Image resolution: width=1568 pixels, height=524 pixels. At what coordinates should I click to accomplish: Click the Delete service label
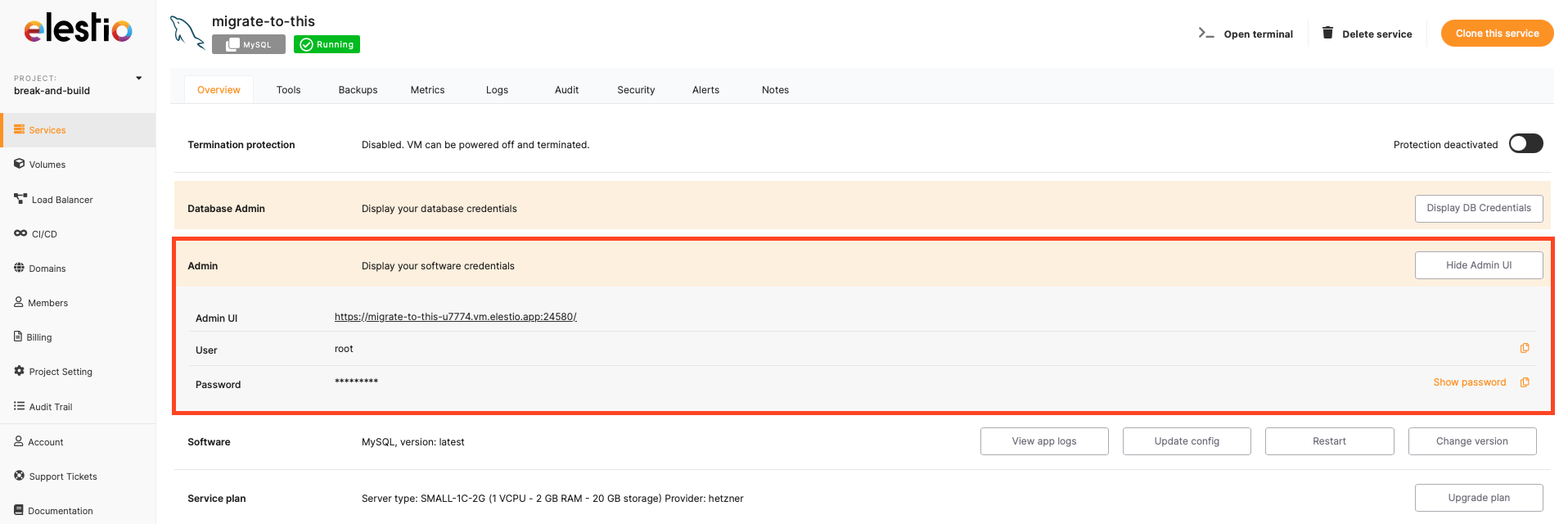(x=1377, y=34)
